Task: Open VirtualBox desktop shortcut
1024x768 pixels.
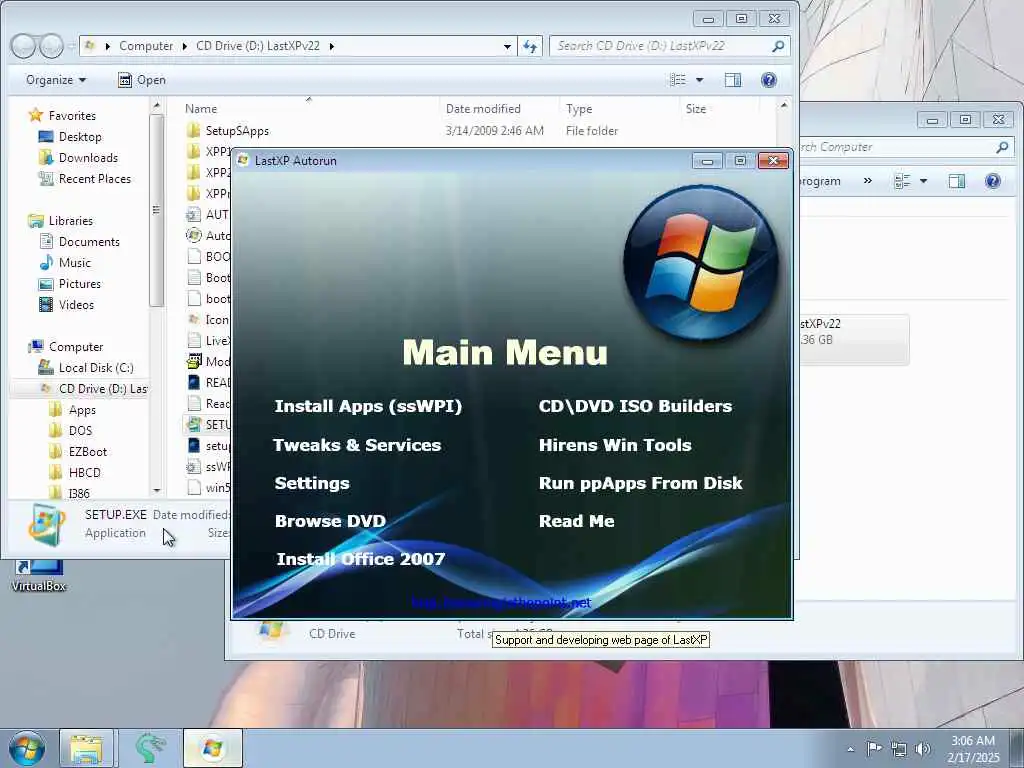Action: tap(39, 575)
